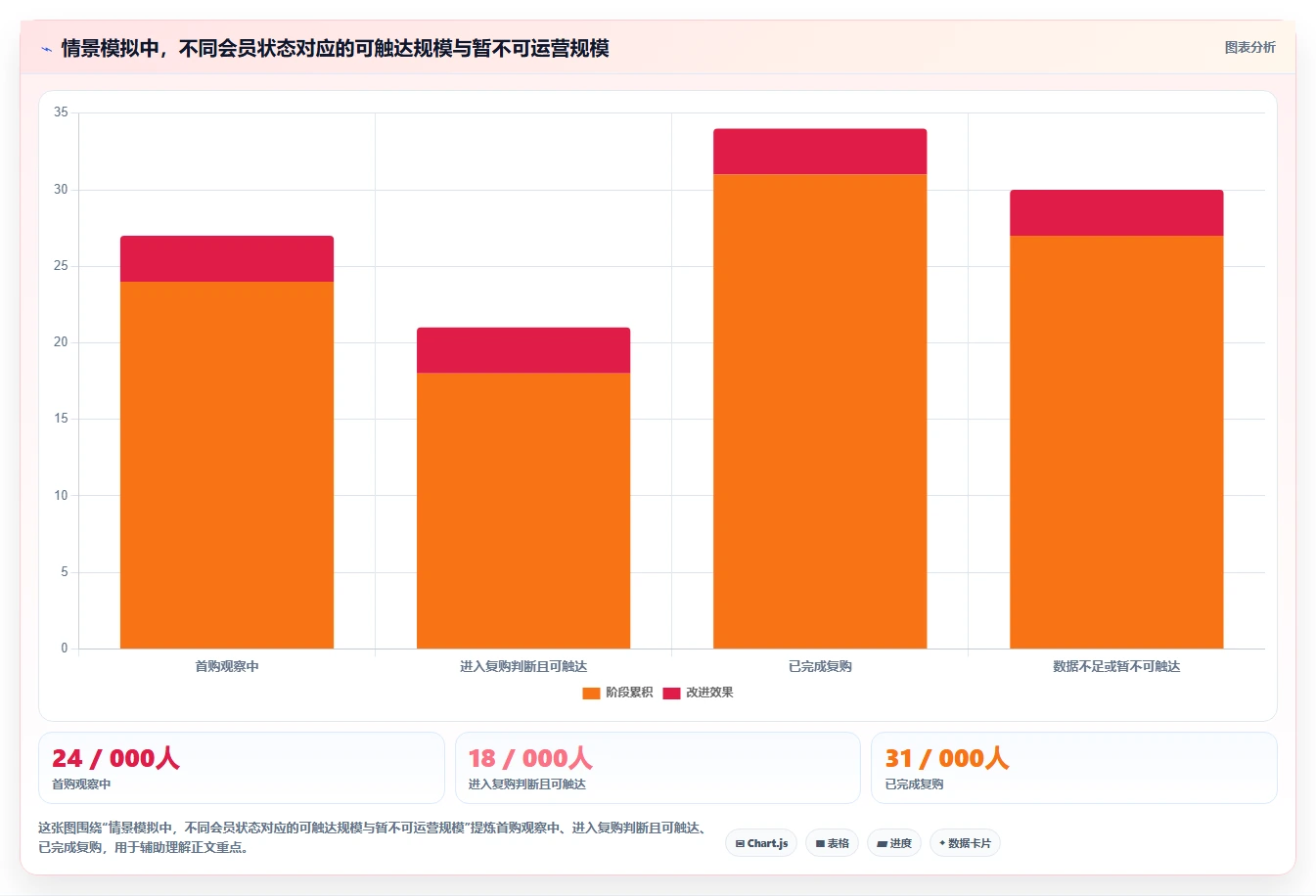Open the 24 / 000人 首购观察中 card
This screenshot has height=896, width=1316.
(242, 768)
